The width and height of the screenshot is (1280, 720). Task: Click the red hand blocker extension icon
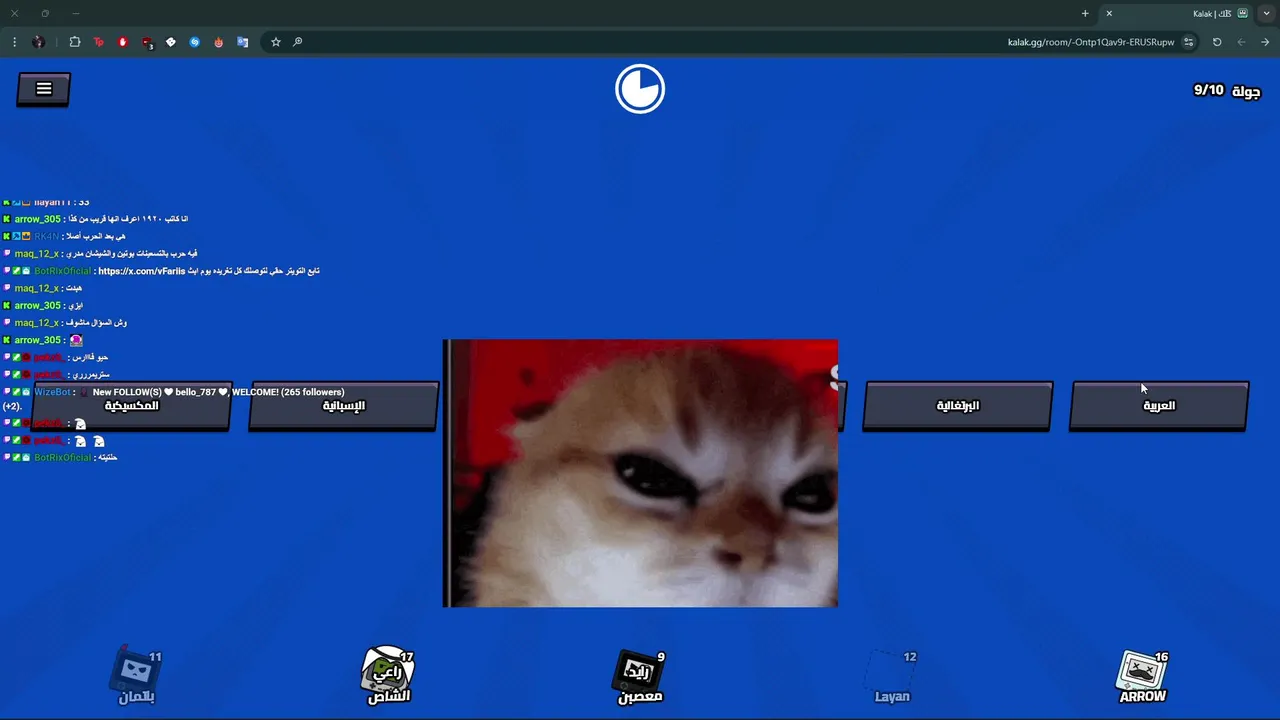coord(123,42)
